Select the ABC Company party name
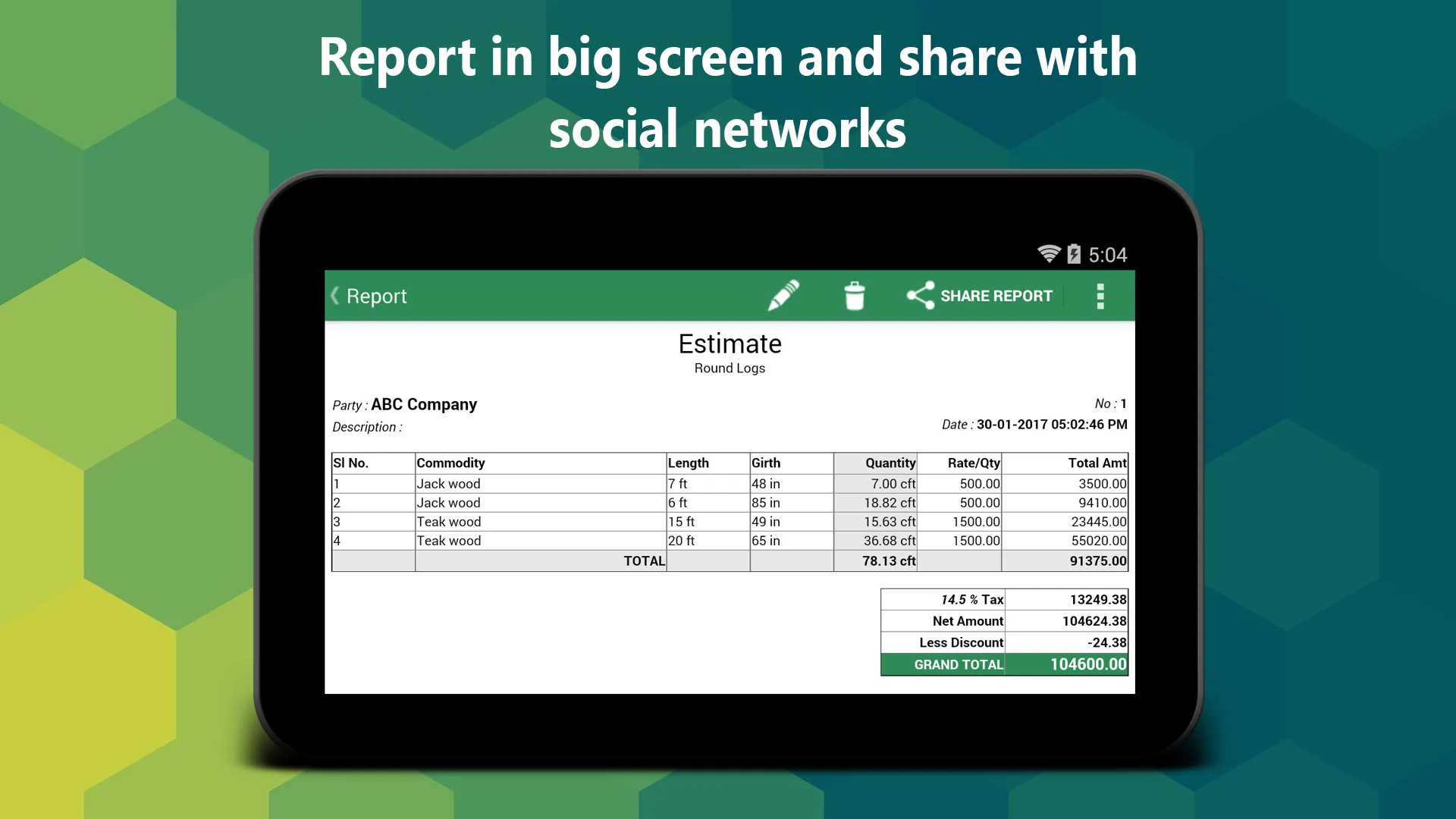Viewport: 1456px width, 819px height. tap(424, 404)
